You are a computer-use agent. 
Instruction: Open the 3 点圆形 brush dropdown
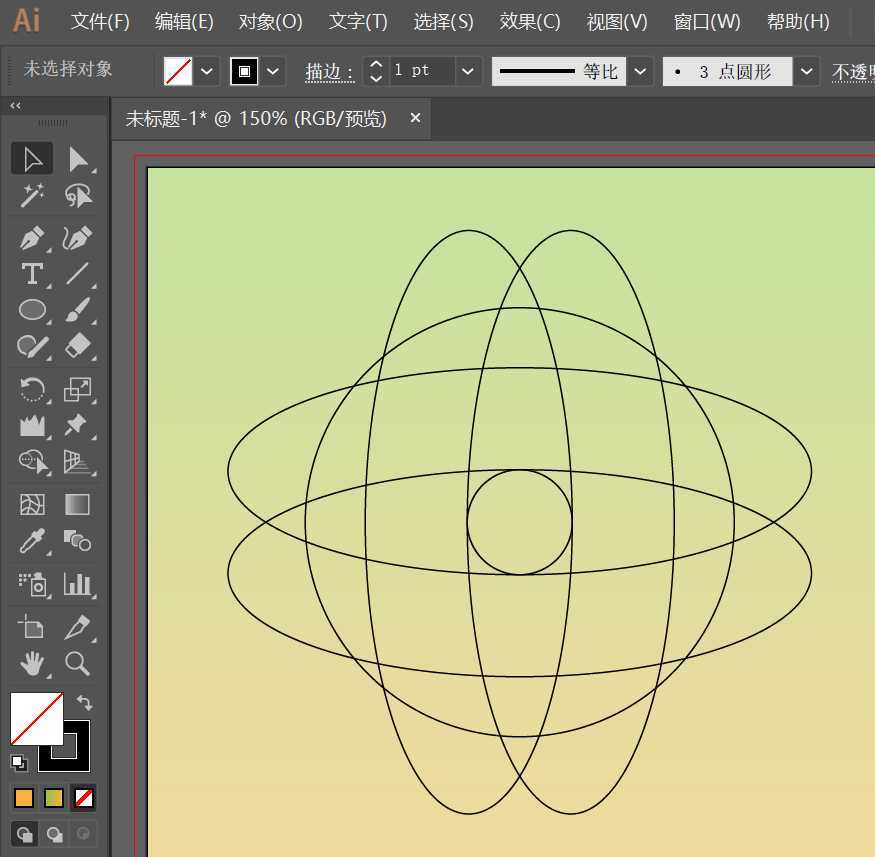coord(808,71)
